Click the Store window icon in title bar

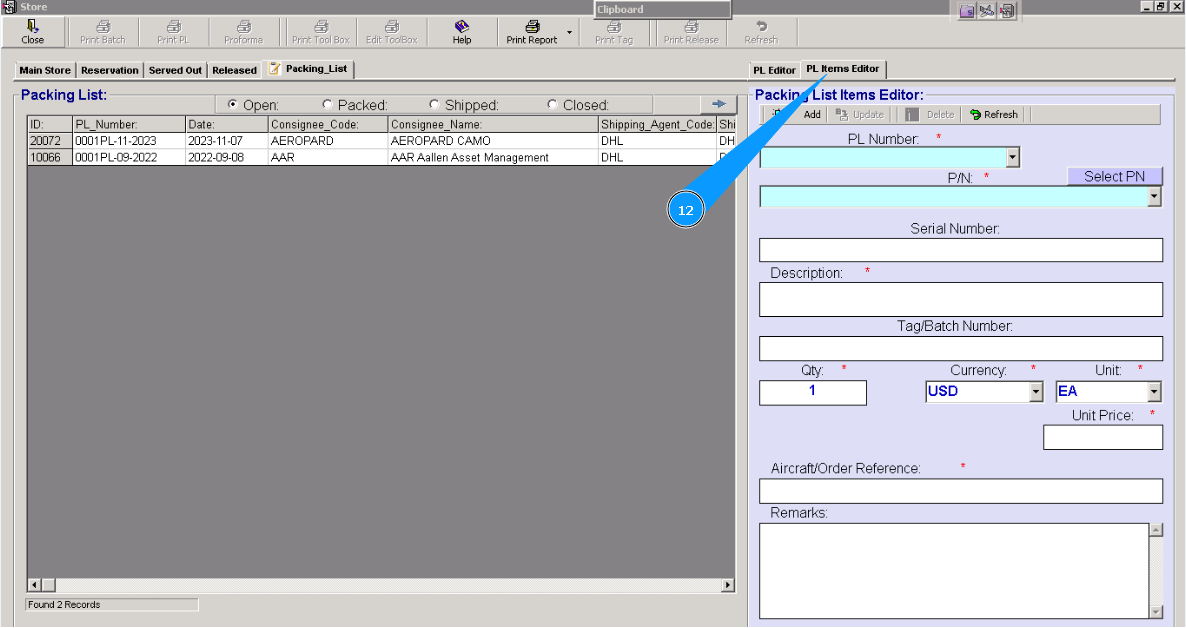(9, 7)
